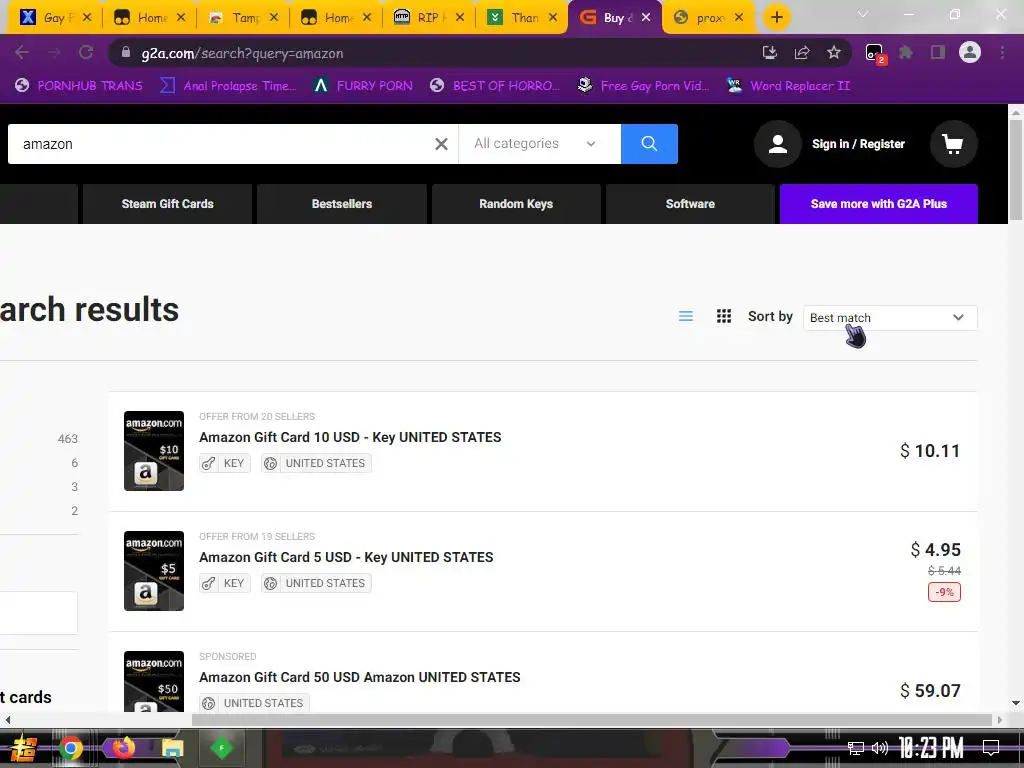Open the Software category
The image size is (1024, 768).
point(690,204)
